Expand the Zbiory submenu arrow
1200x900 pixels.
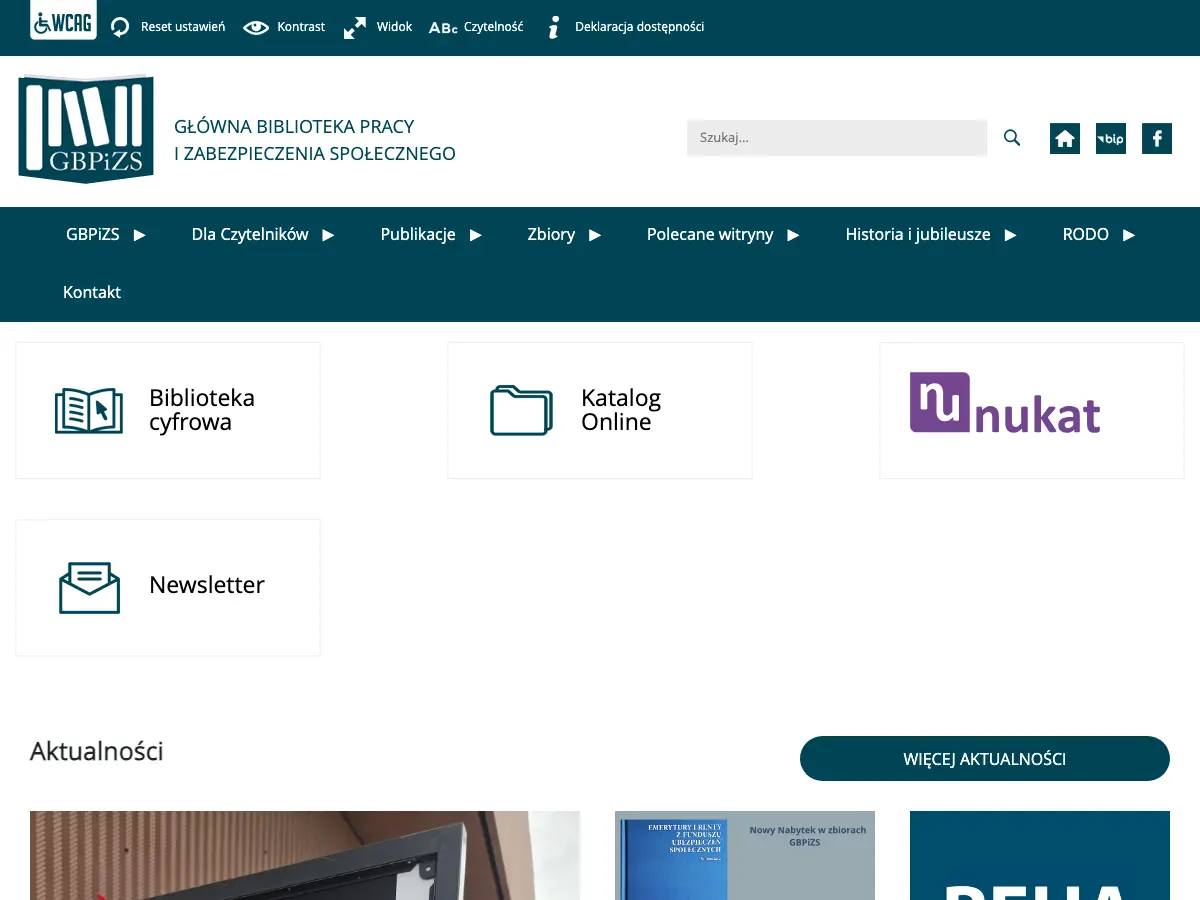coord(595,235)
